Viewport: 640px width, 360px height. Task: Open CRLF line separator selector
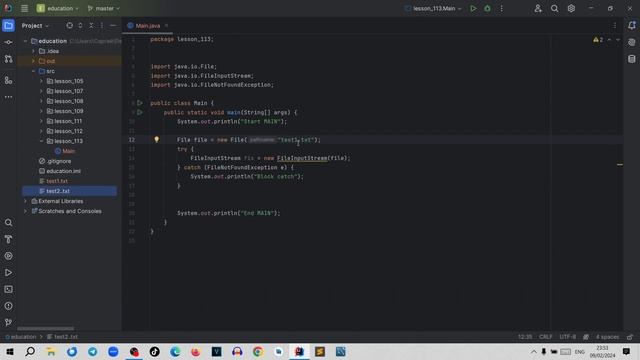[x=545, y=337]
